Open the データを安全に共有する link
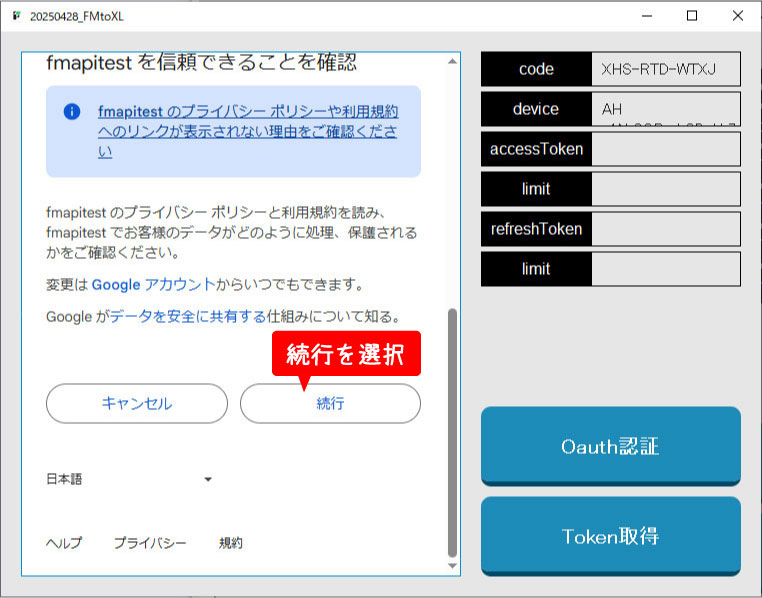Screen dimensions: 762x598 [x=188, y=317]
